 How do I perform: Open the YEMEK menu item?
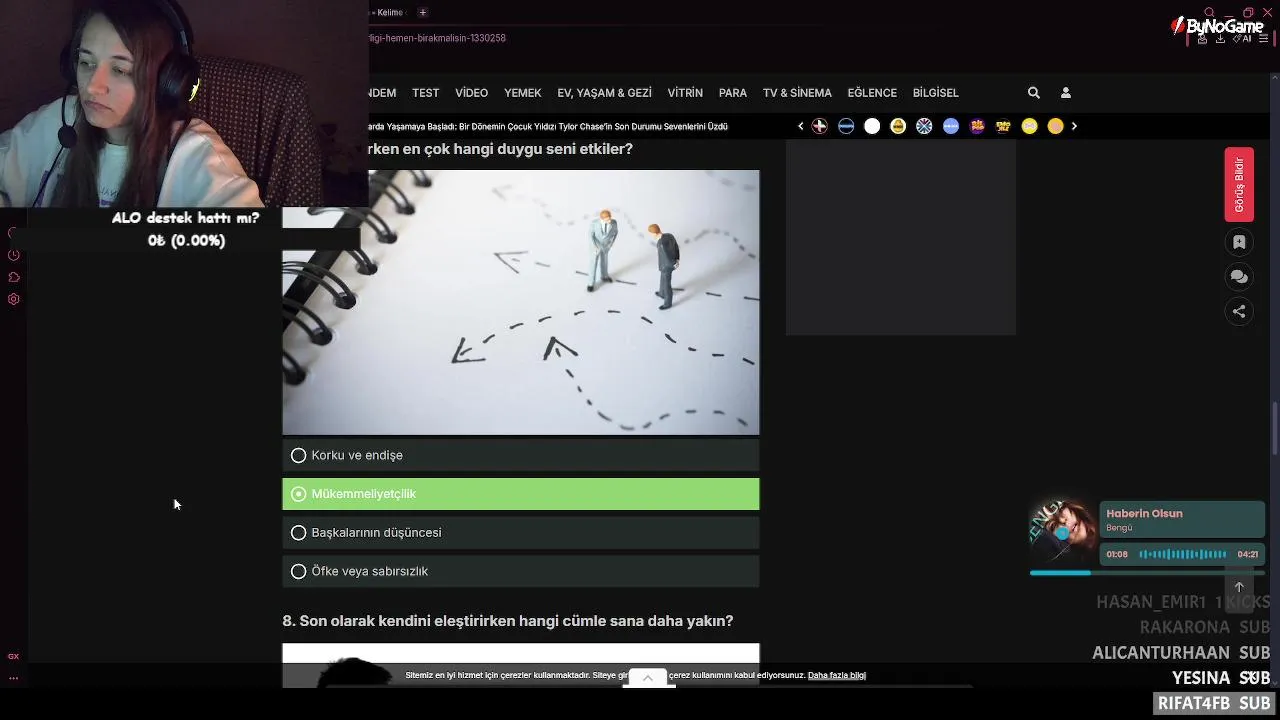coord(522,93)
